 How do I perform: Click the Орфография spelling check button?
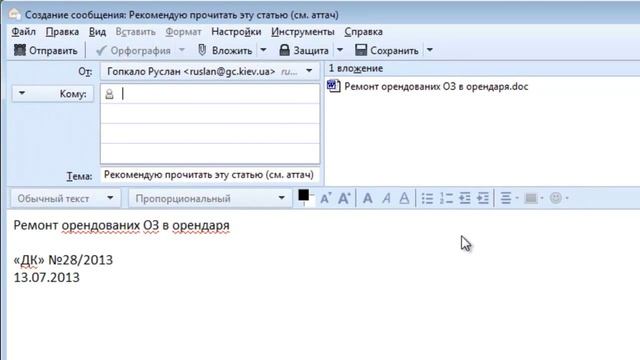click(x=133, y=51)
